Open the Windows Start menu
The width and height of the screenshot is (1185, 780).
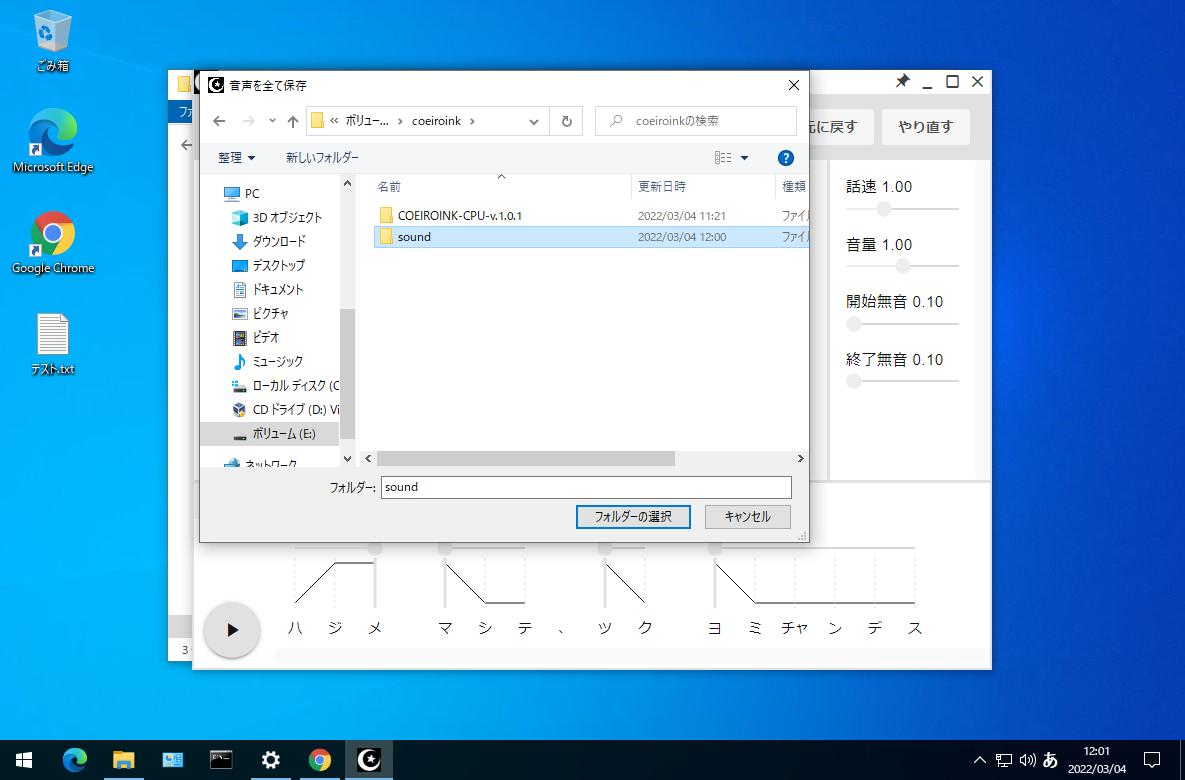(23, 760)
